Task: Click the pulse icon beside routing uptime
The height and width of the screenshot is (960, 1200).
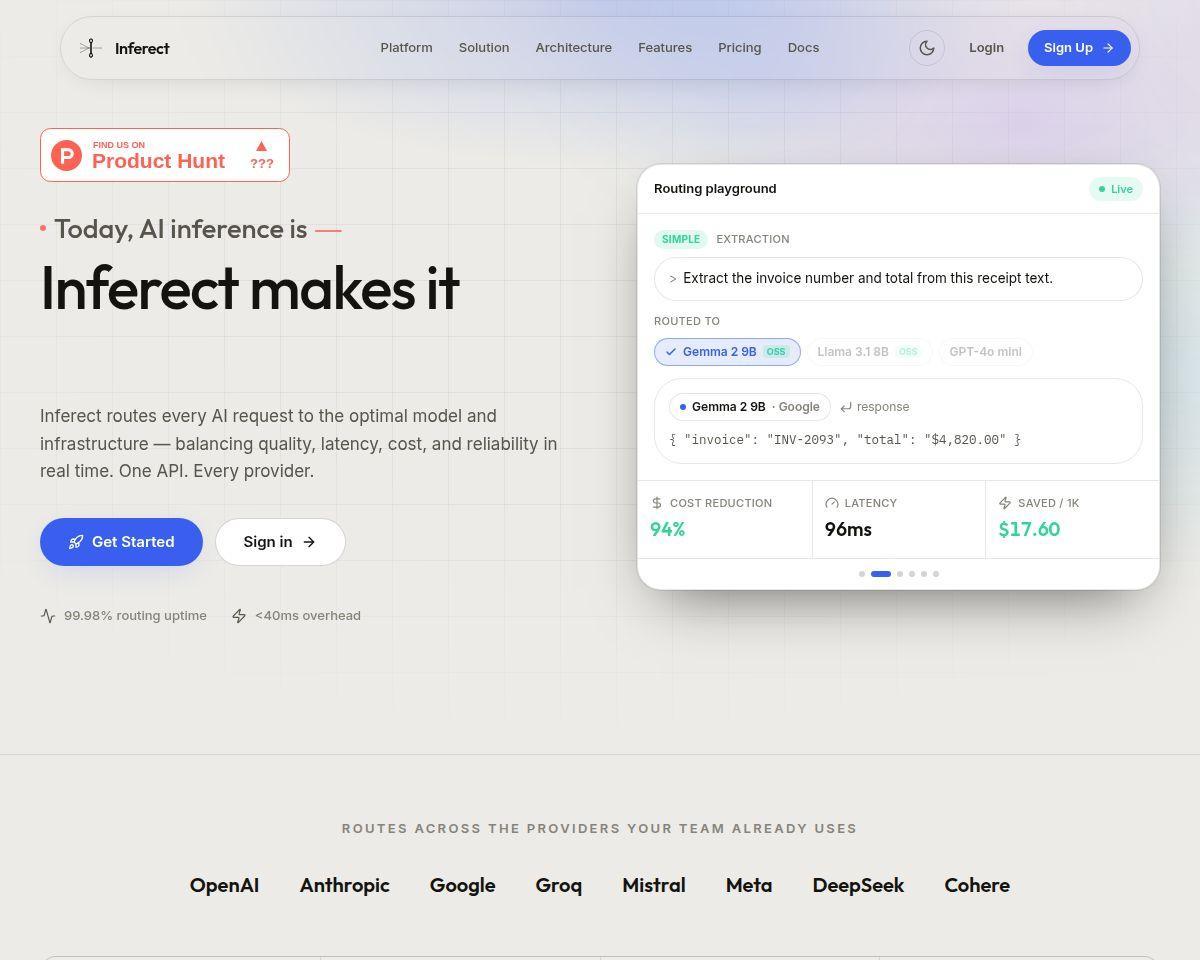Action: [x=48, y=616]
